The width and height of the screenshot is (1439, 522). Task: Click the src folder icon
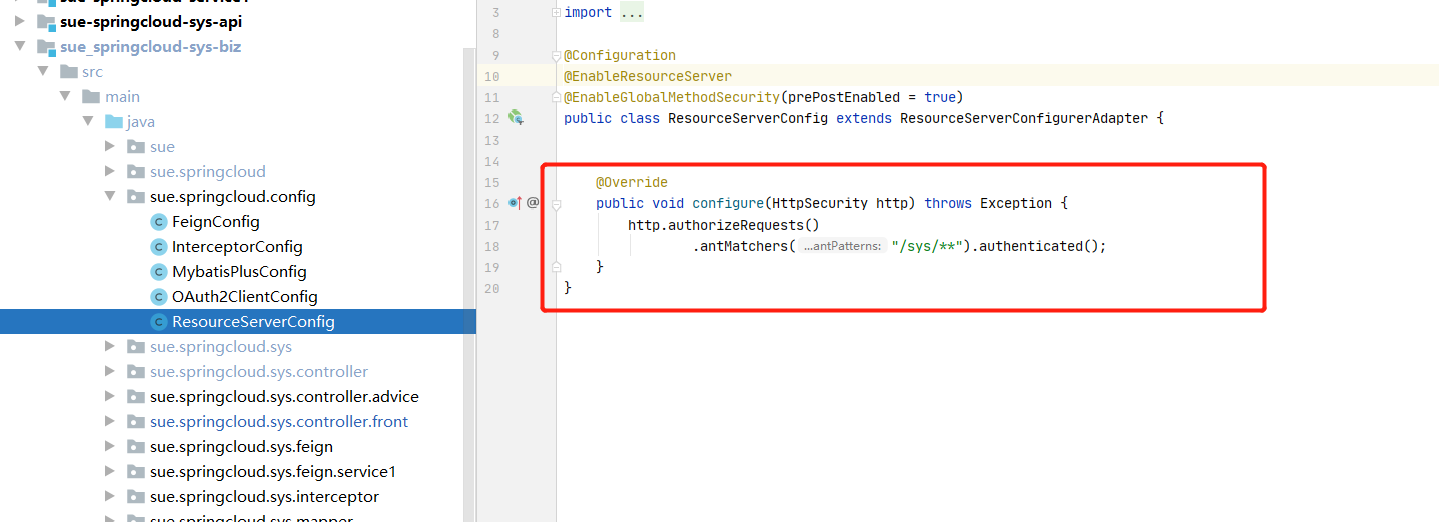[x=68, y=72]
